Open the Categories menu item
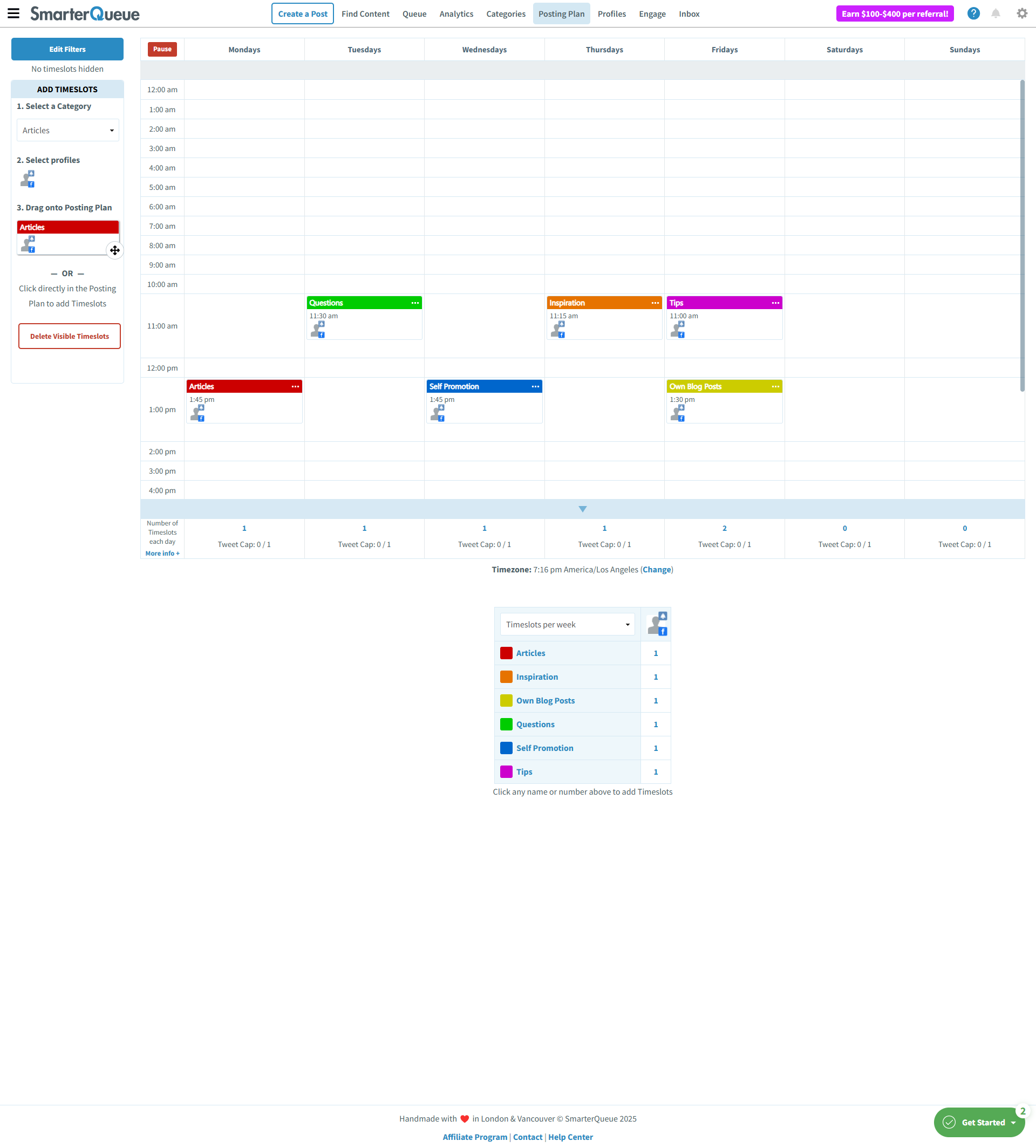1036x1148 pixels. coord(506,14)
